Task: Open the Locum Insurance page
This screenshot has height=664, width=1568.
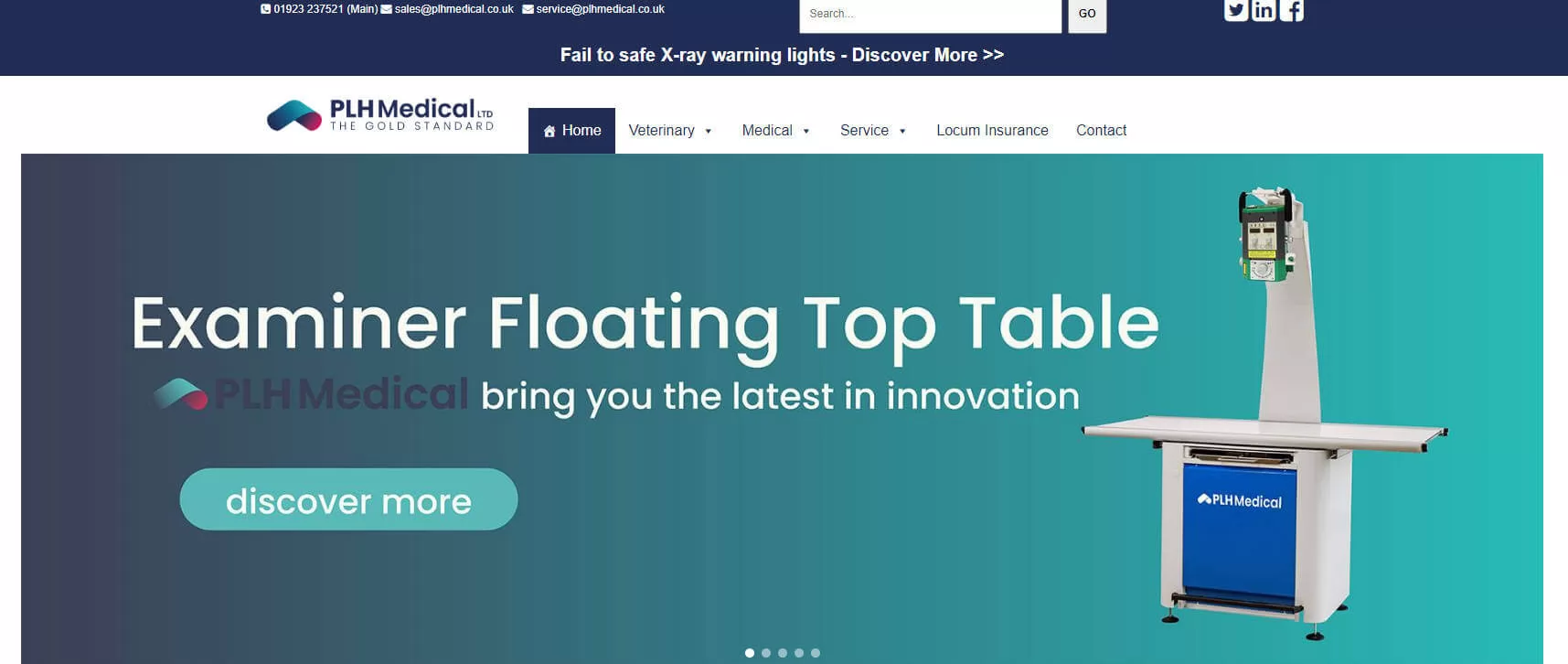Action: 992,131
